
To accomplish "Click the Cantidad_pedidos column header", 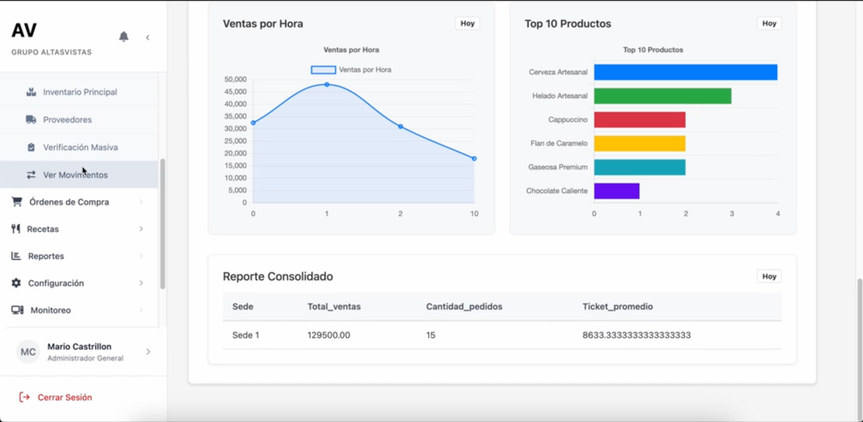I will click(464, 306).
